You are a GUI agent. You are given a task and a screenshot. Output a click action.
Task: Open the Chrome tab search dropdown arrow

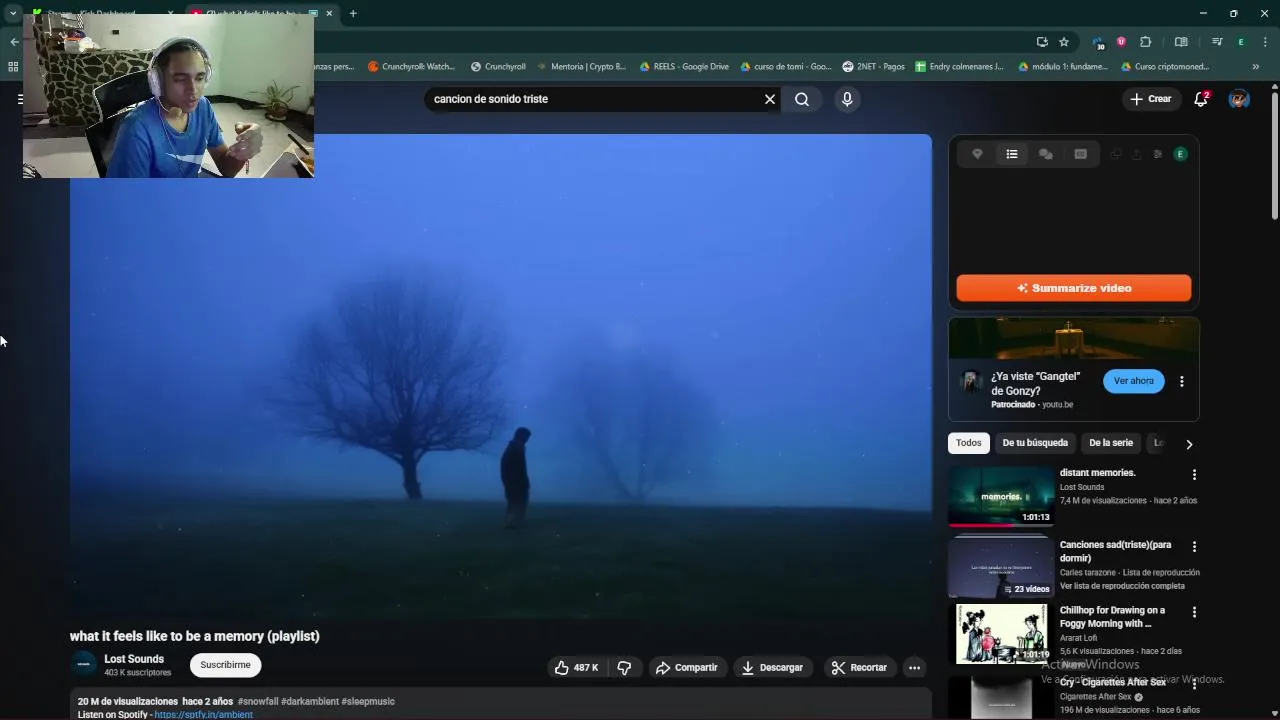pyautogui.click(x=13, y=14)
